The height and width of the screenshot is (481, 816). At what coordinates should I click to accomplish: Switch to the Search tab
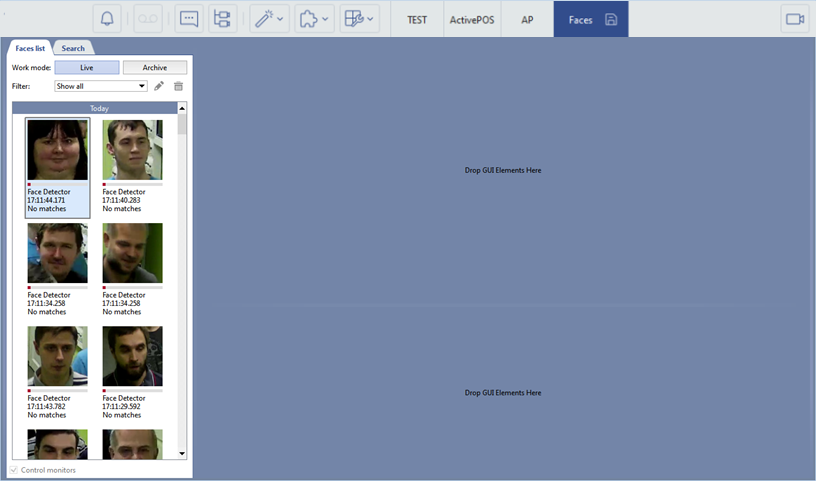[73, 48]
